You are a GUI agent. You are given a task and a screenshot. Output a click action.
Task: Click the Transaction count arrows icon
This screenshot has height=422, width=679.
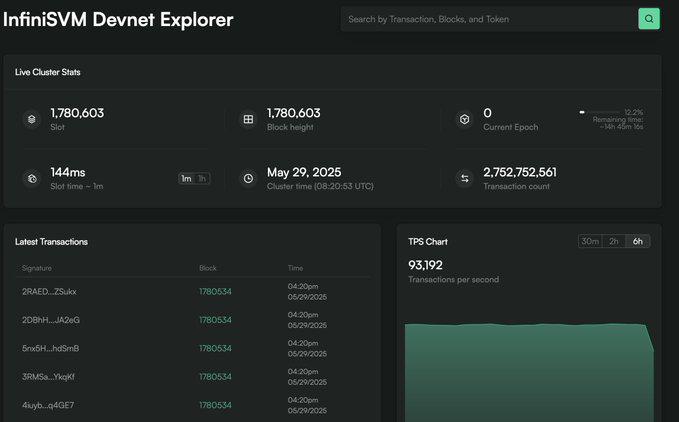[464, 178]
